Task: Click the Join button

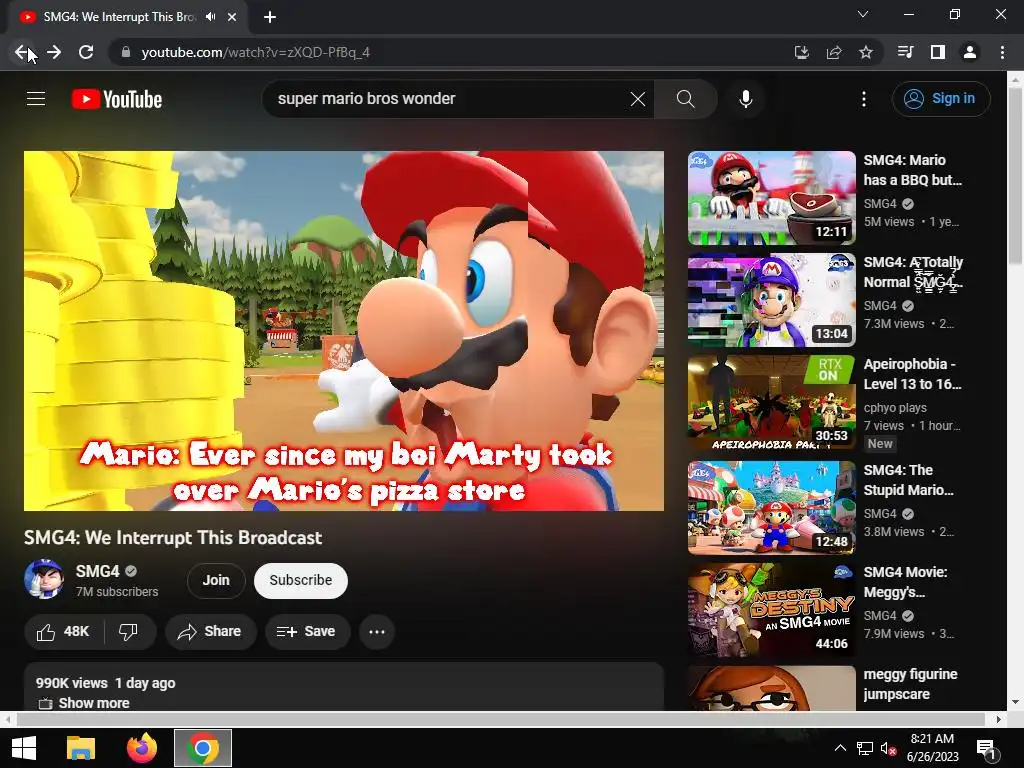Action: click(x=216, y=580)
